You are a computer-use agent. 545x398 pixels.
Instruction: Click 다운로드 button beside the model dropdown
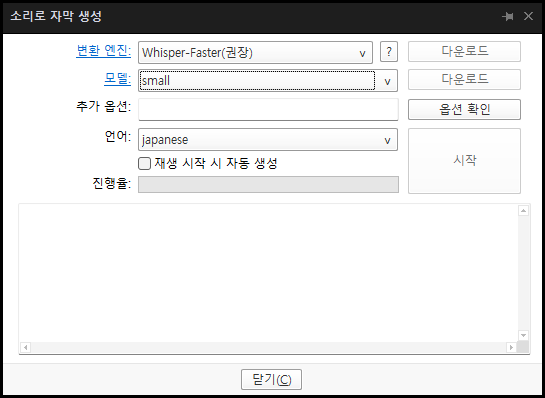(464, 79)
